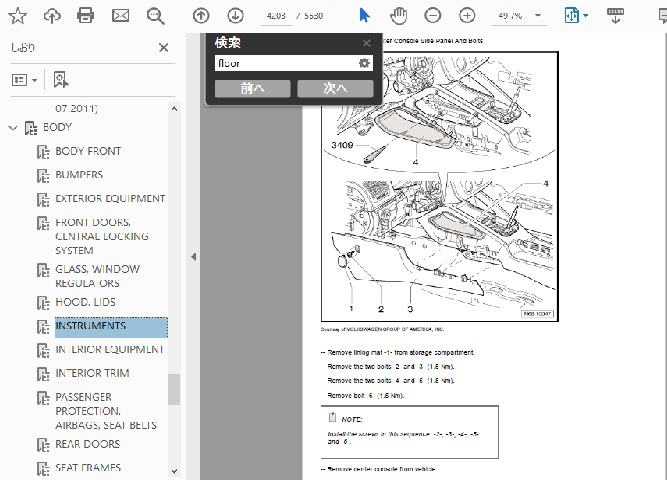The image size is (667, 480).
Task: Collapse the sidebar with divider arrow
Action: (x=193, y=257)
